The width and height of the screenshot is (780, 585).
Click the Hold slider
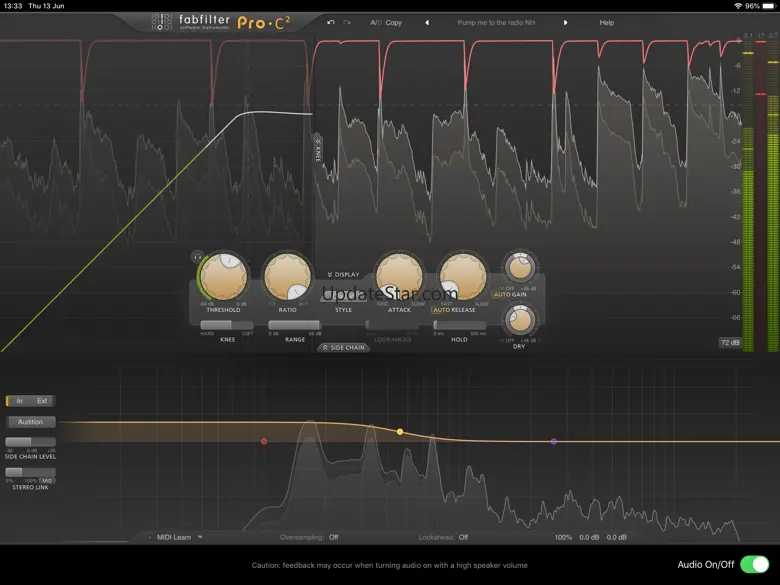click(459, 325)
